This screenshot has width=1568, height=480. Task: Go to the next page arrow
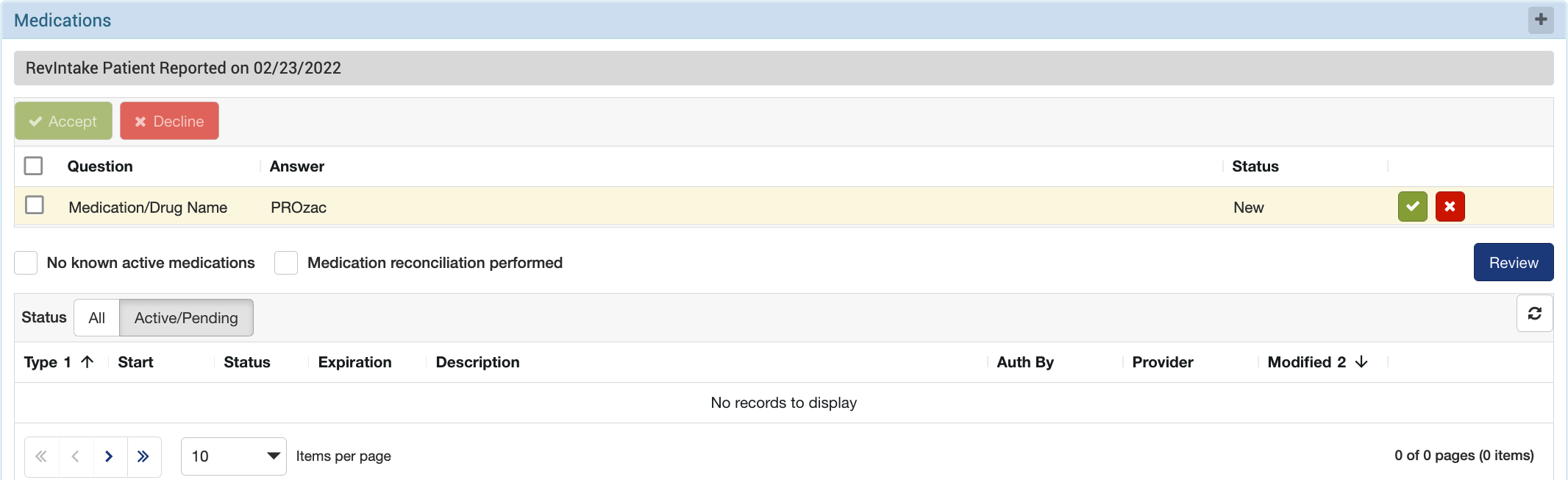click(x=109, y=456)
